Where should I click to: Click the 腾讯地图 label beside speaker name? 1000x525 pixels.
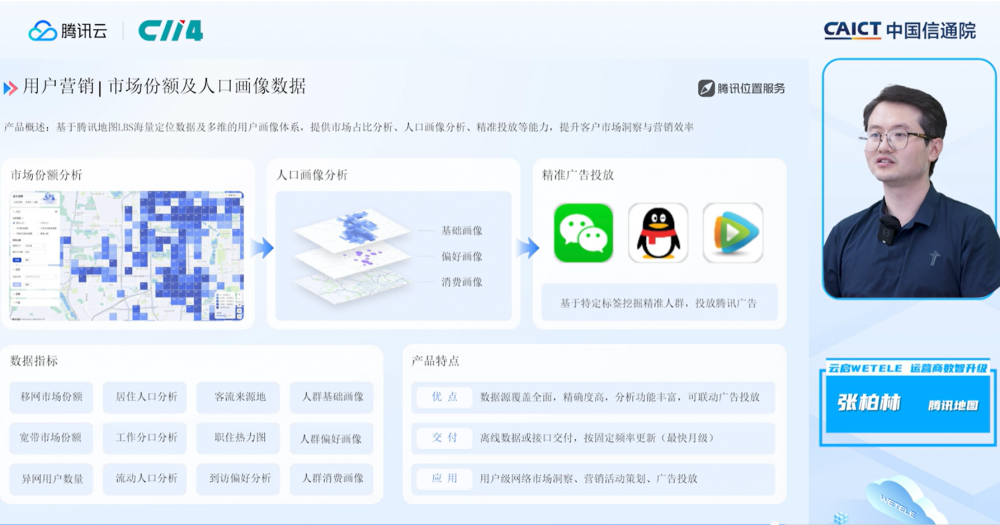953,405
